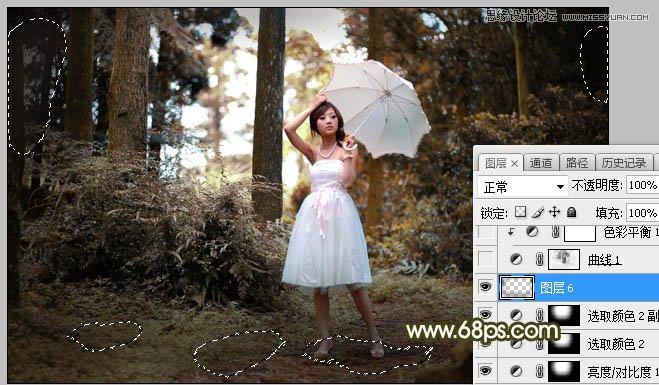Click the adjustment icon of 曲线 1
This screenshot has width=659, height=385.
click(516, 259)
